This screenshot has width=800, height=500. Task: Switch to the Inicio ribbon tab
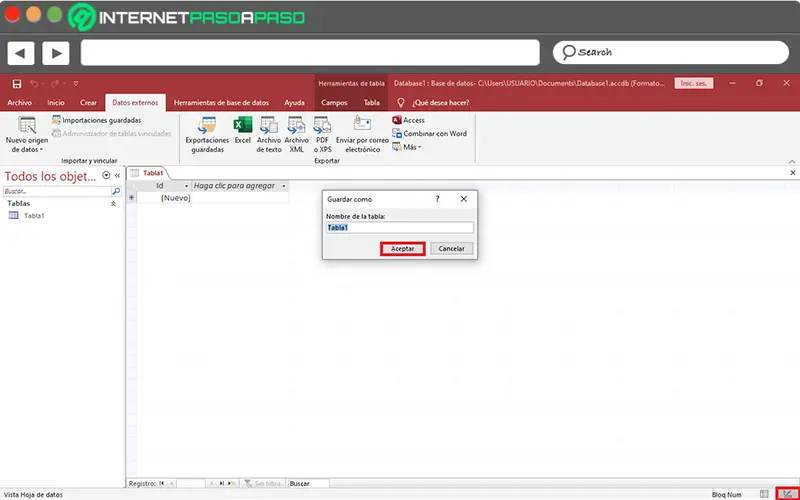coord(56,103)
